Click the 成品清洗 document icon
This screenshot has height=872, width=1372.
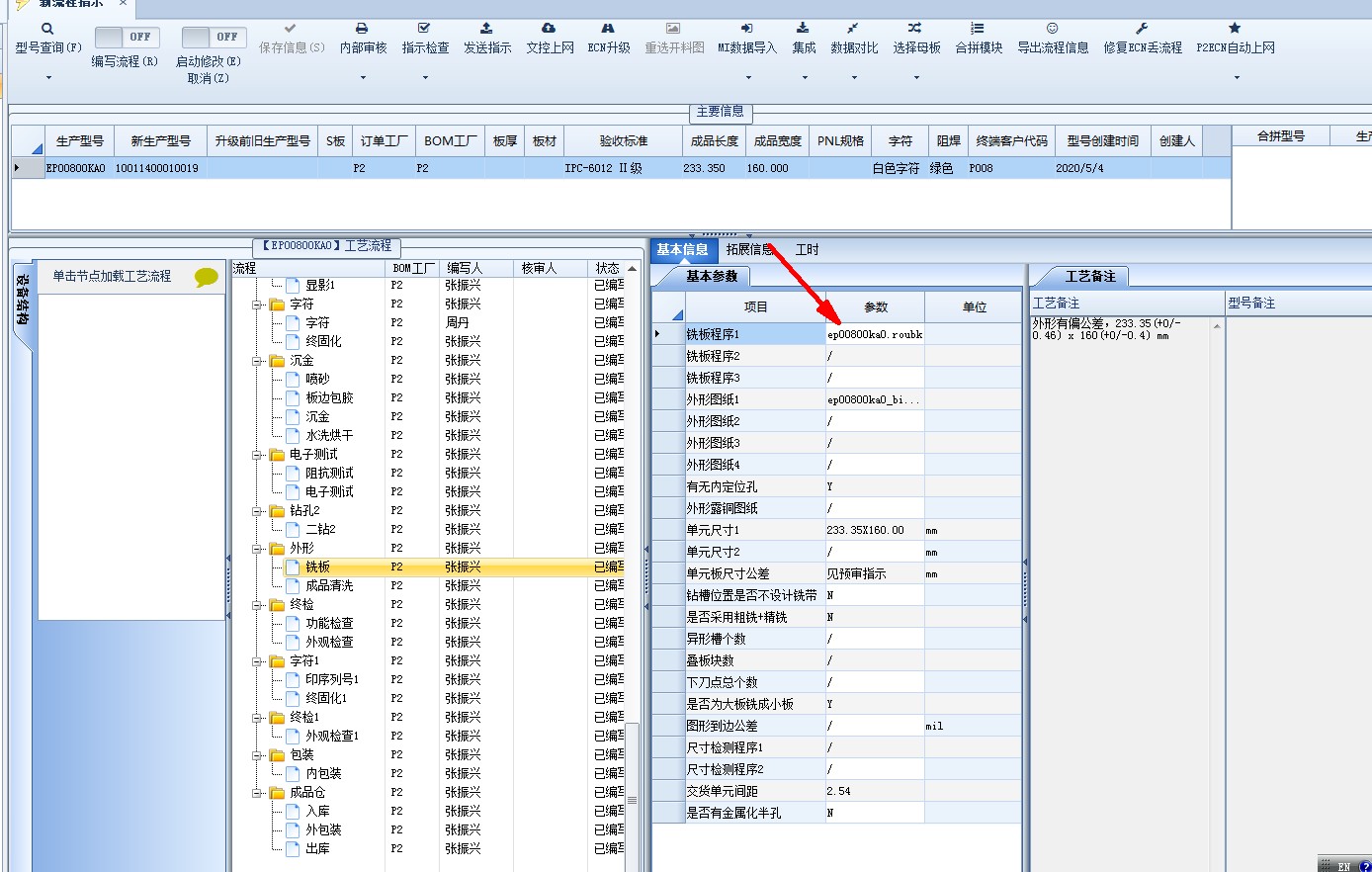coord(293,586)
